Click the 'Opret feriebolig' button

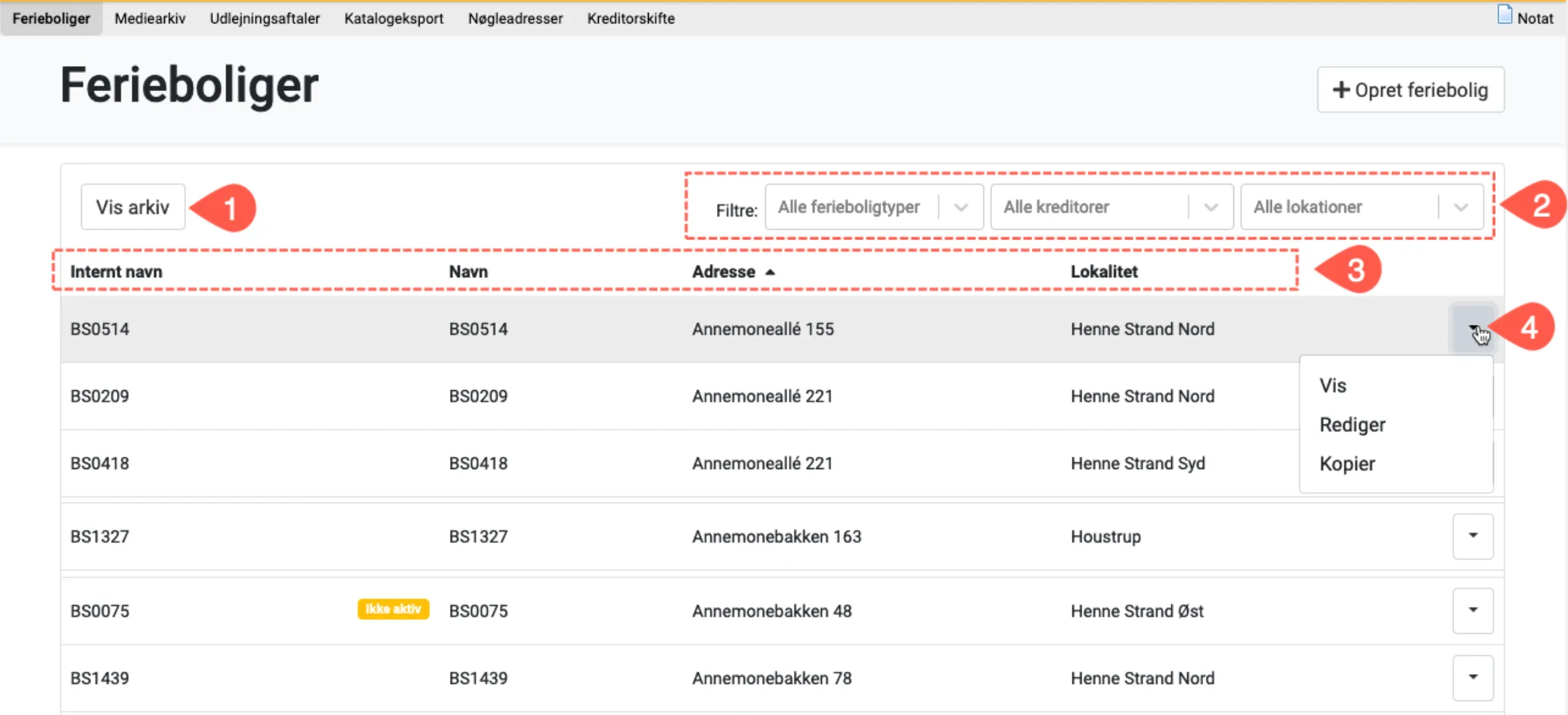1410,90
